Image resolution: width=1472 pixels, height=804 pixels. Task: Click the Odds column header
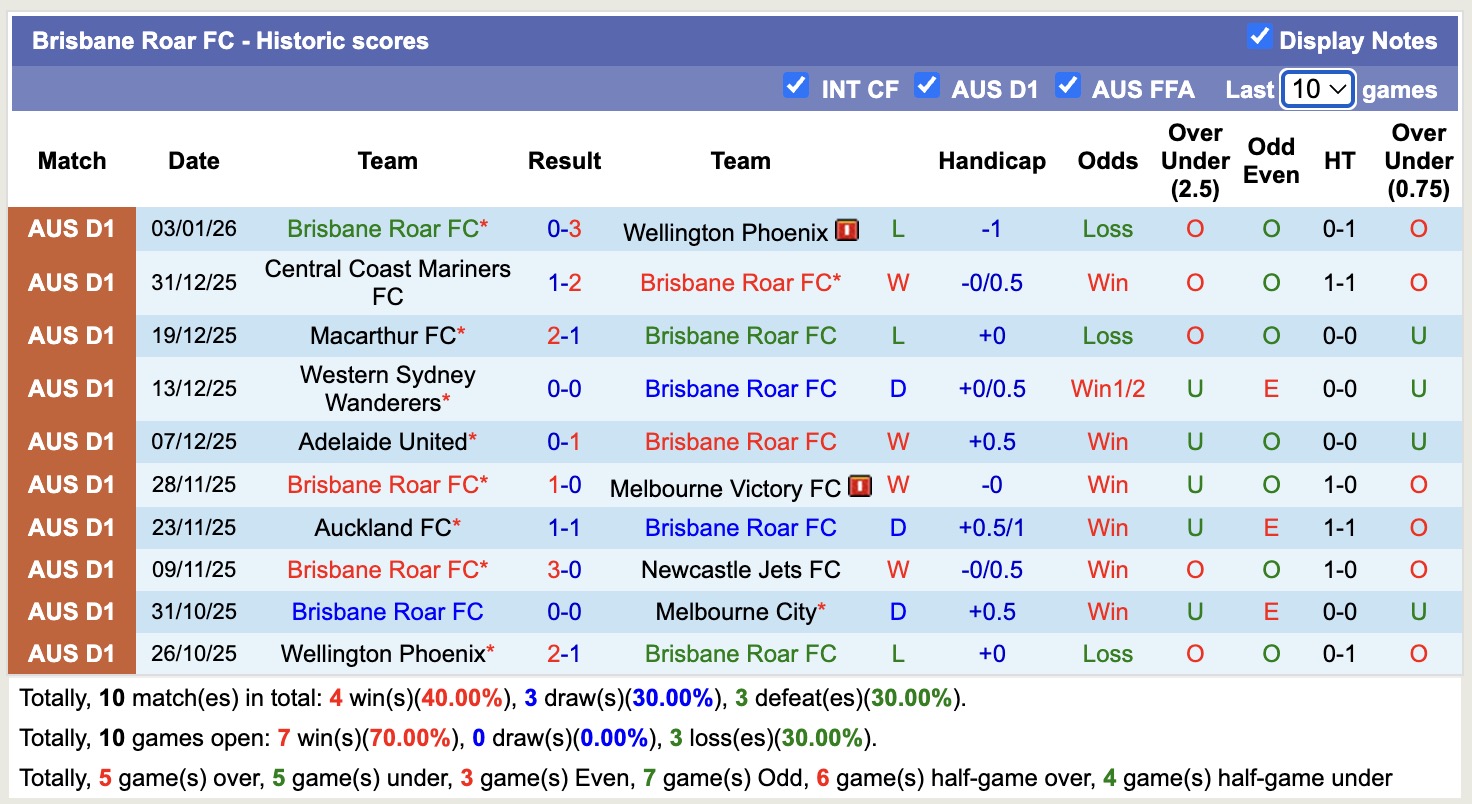click(1107, 160)
